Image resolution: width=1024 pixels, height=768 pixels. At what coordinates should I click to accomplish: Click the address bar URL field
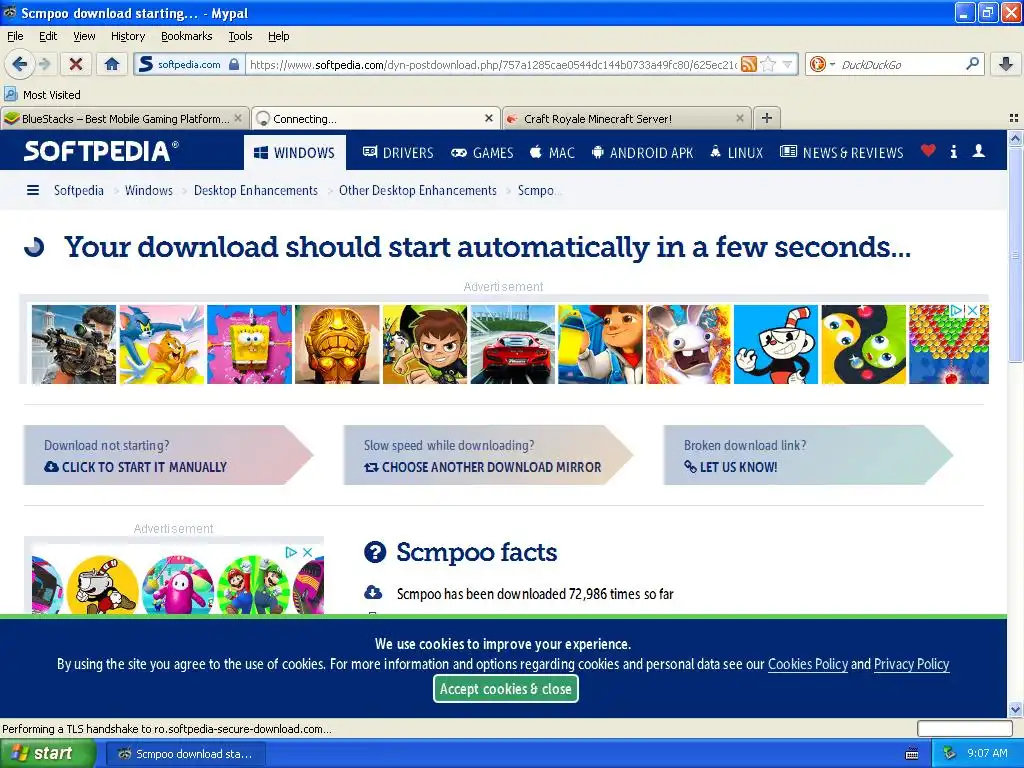pyautogui.click(x=493, y=64)
